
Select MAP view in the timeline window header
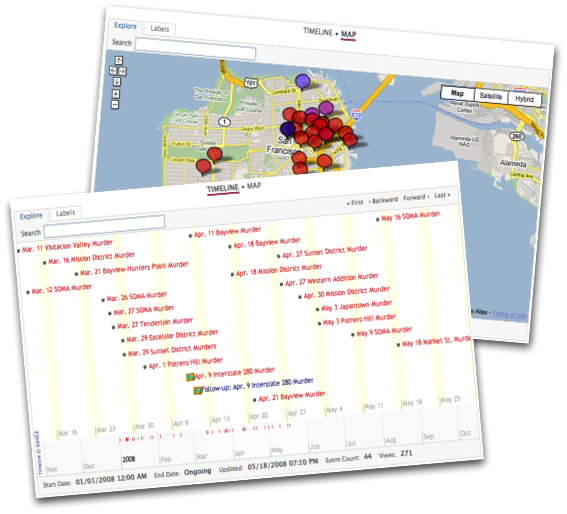pyautogui.click(x=254, y=186)
